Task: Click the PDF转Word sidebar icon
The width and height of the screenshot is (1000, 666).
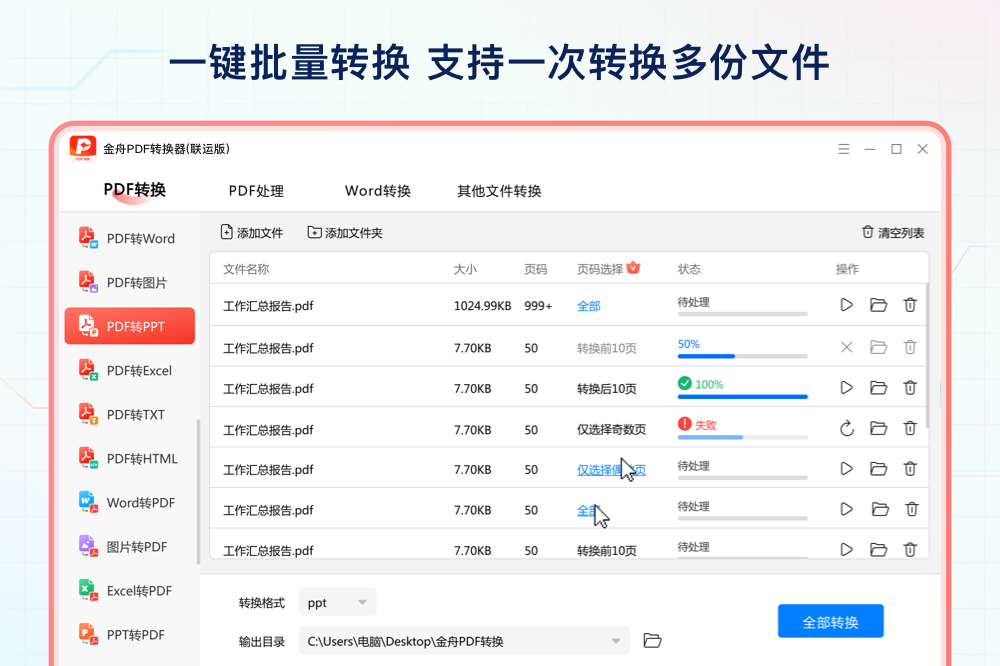Action: (x=89, y=238)
